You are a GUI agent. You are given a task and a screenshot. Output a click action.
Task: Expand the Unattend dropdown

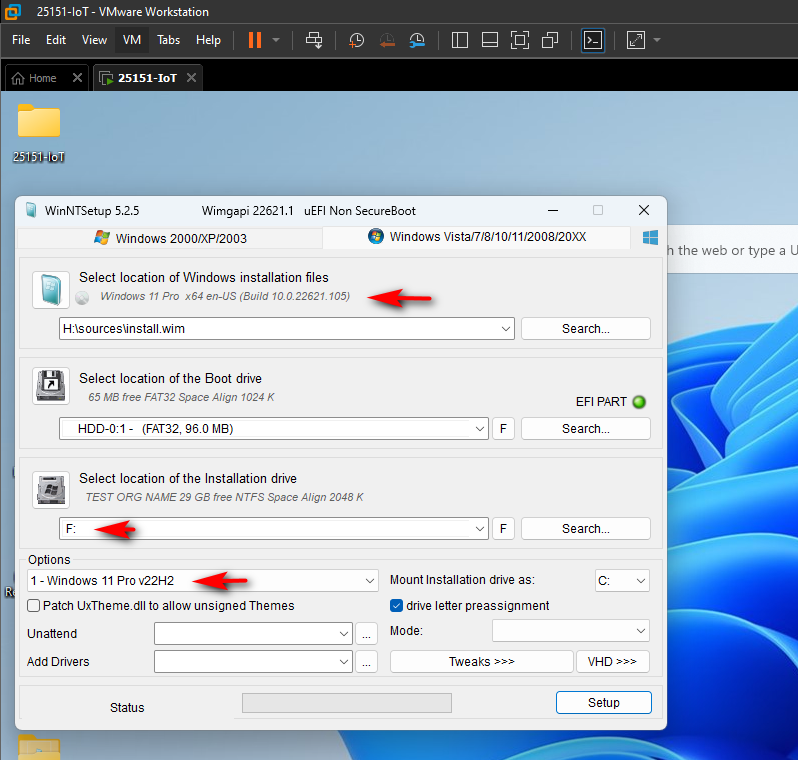pos(344,634)
